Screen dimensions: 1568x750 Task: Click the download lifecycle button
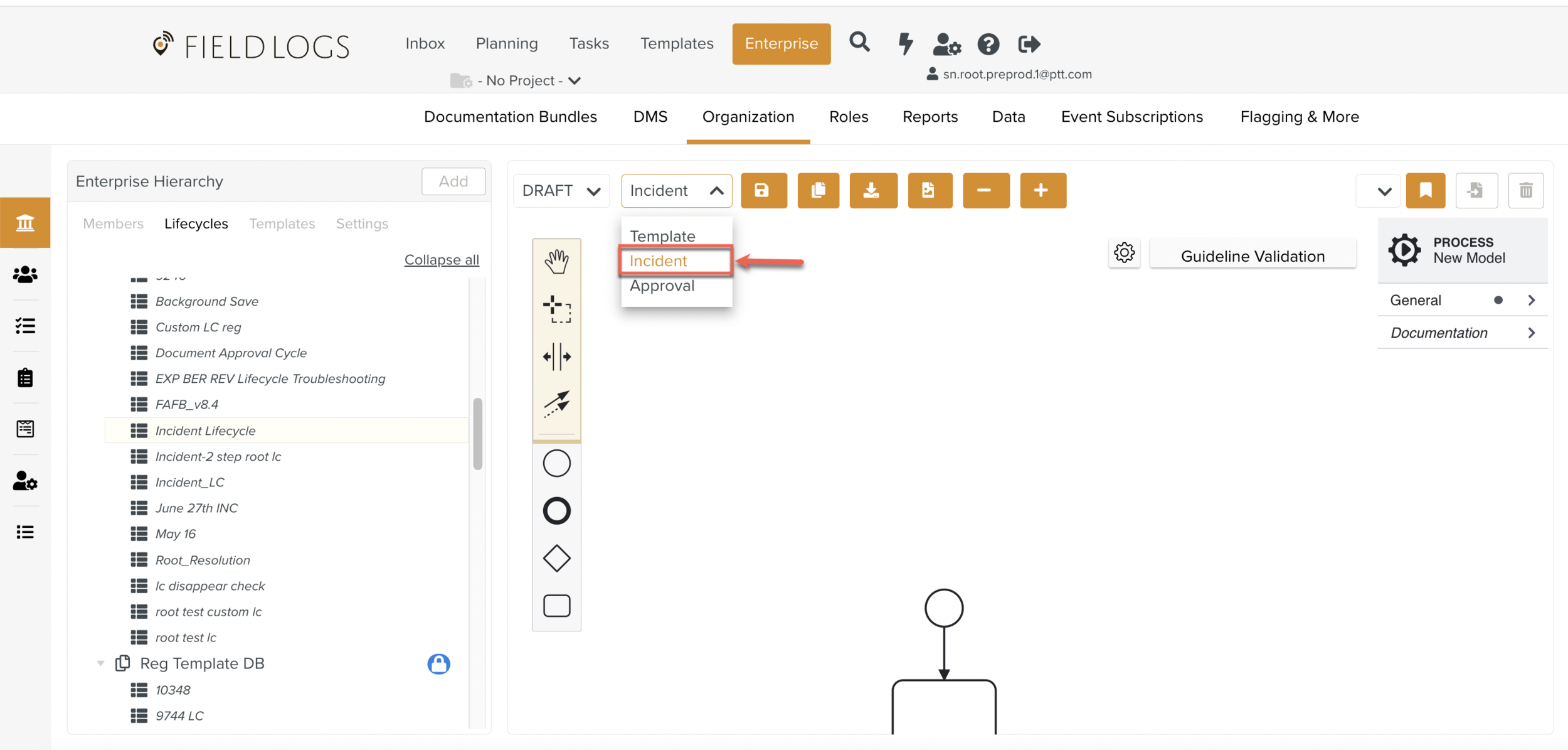pos(872,190)
